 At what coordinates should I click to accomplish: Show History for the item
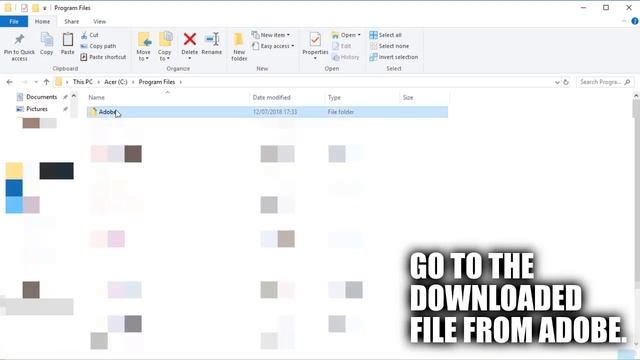click(x=346, y=57)
